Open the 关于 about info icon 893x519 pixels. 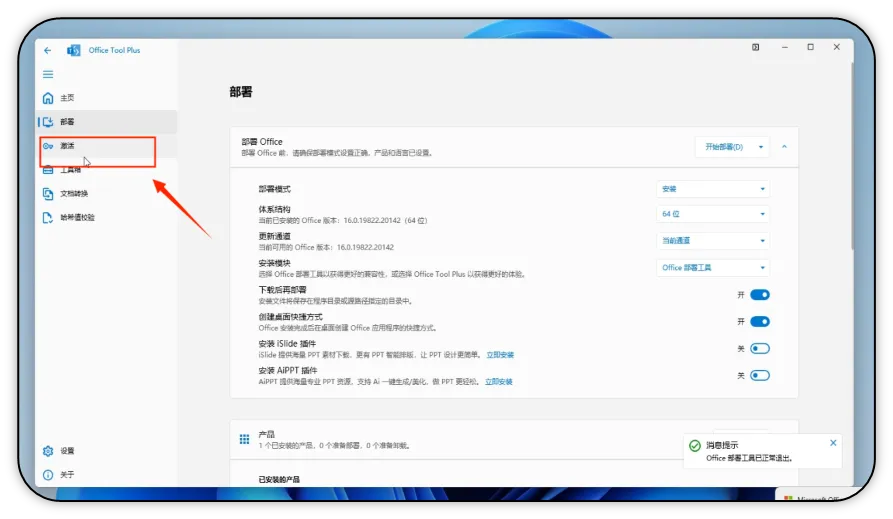[48, 475]
